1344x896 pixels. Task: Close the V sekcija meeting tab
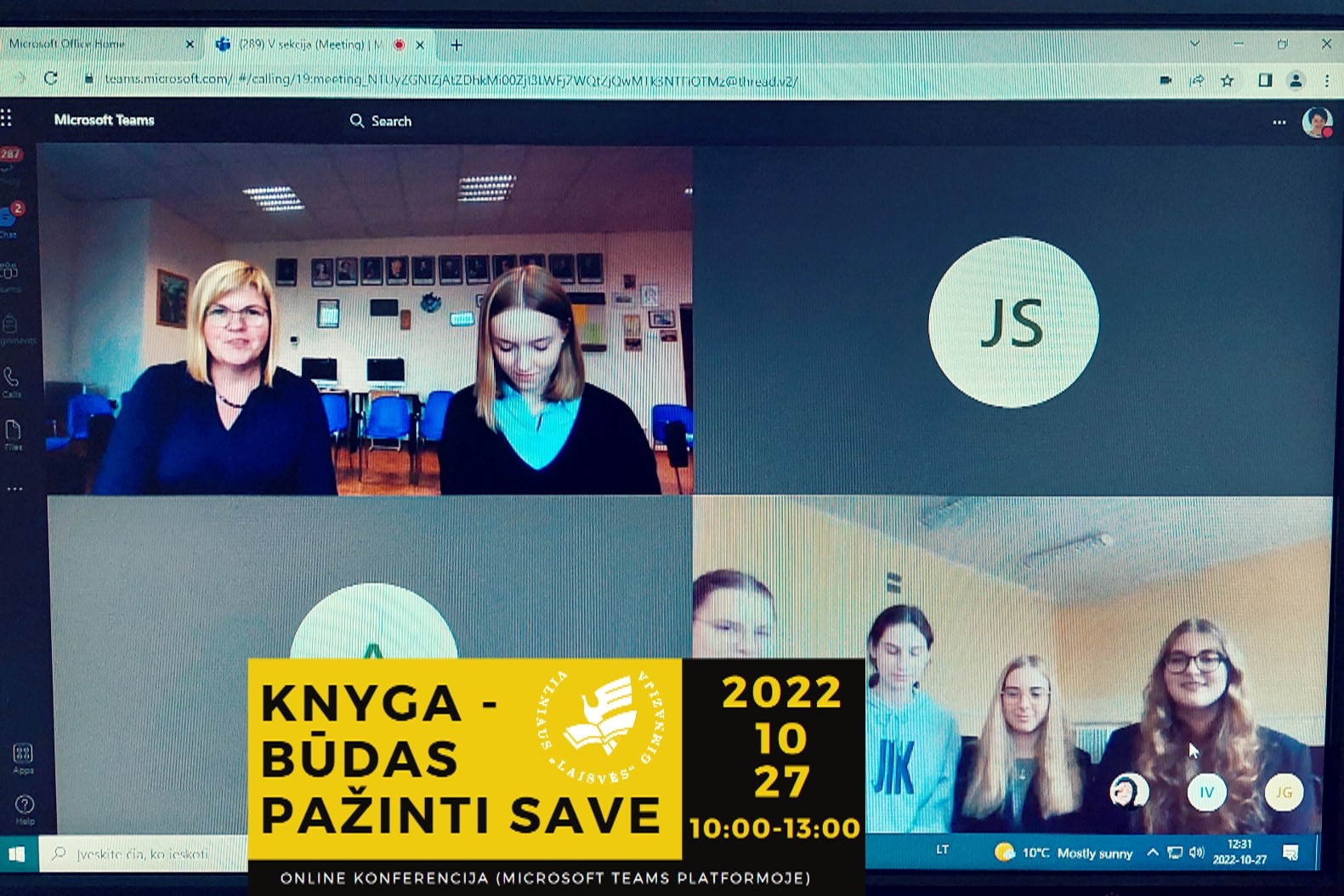(420, 45)
